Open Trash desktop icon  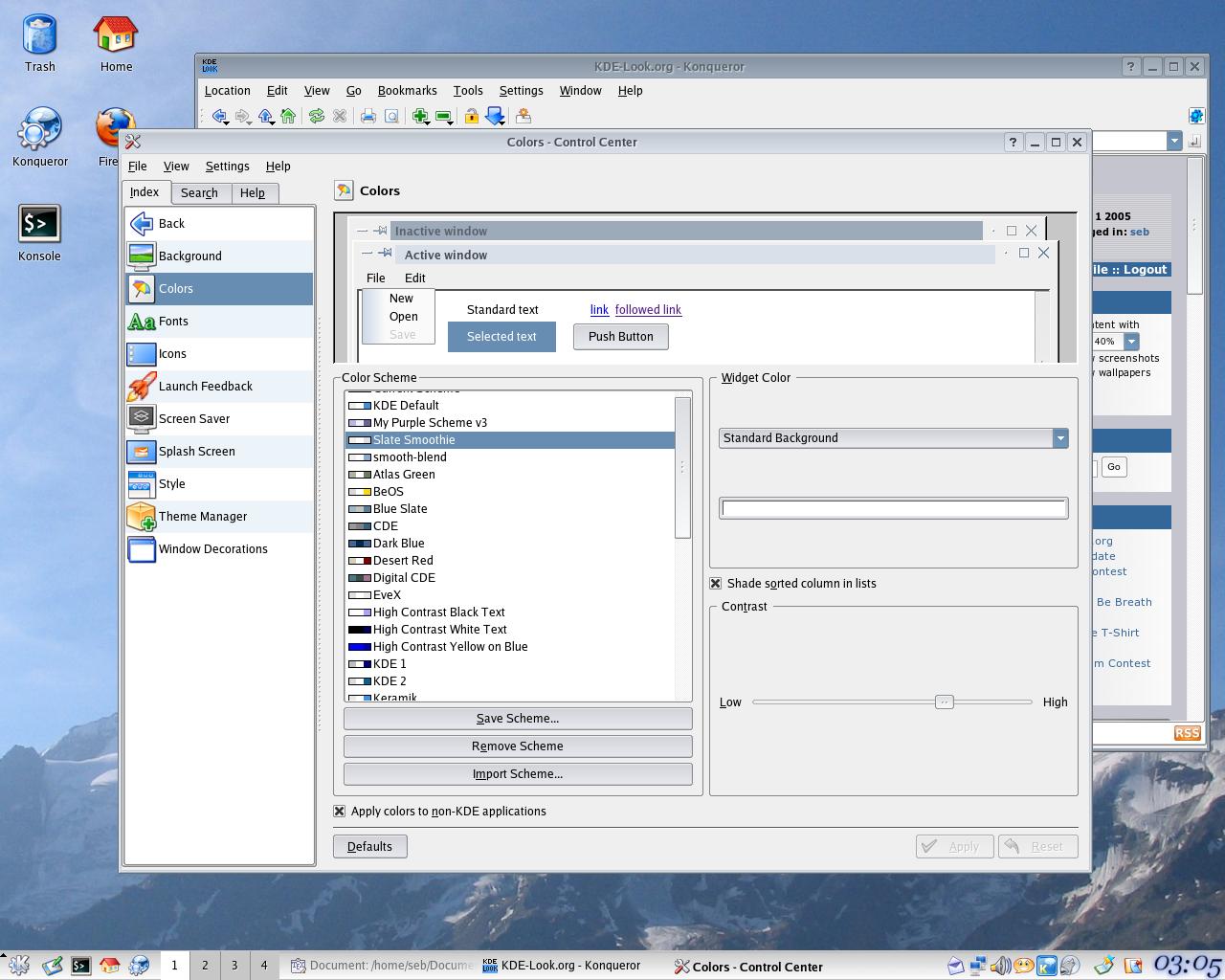pyautogui.click(x=39, y=43)
